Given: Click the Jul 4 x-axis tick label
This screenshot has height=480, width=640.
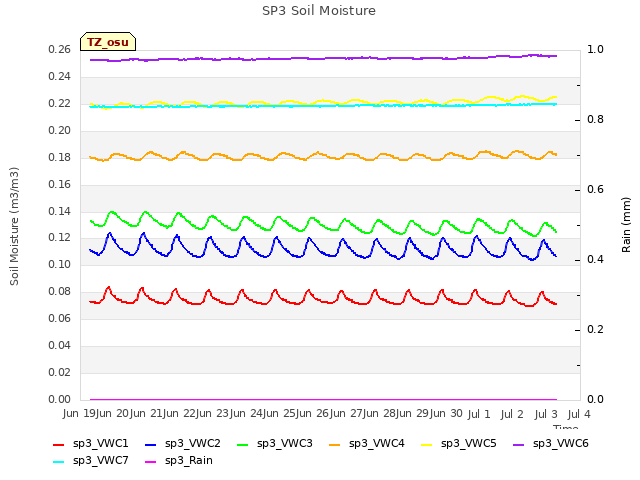Looking at the screenshot, I should coord(579,414).
